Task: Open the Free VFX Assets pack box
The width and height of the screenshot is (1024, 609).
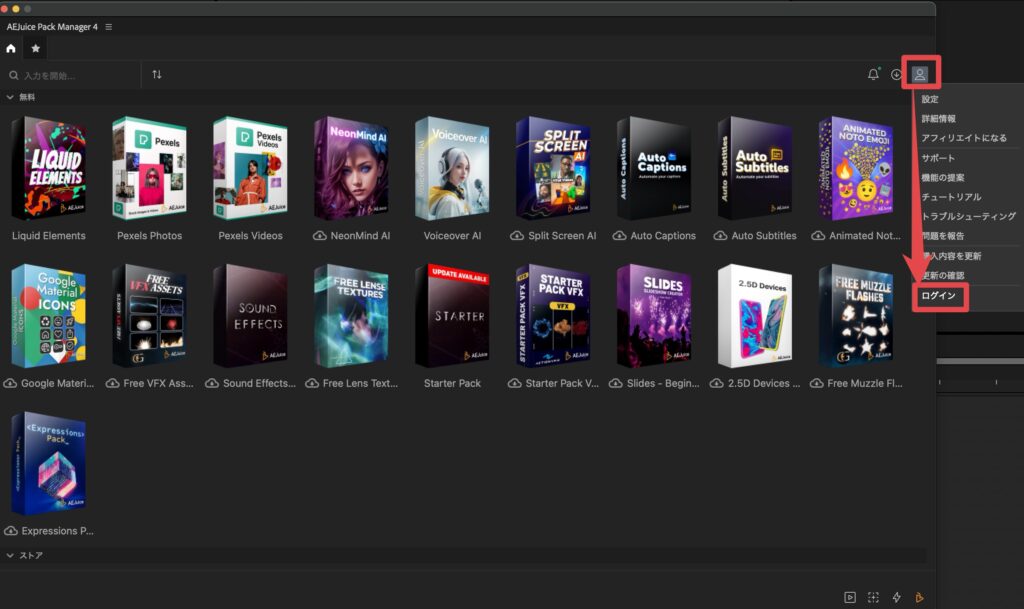Action: pos(150,316)
